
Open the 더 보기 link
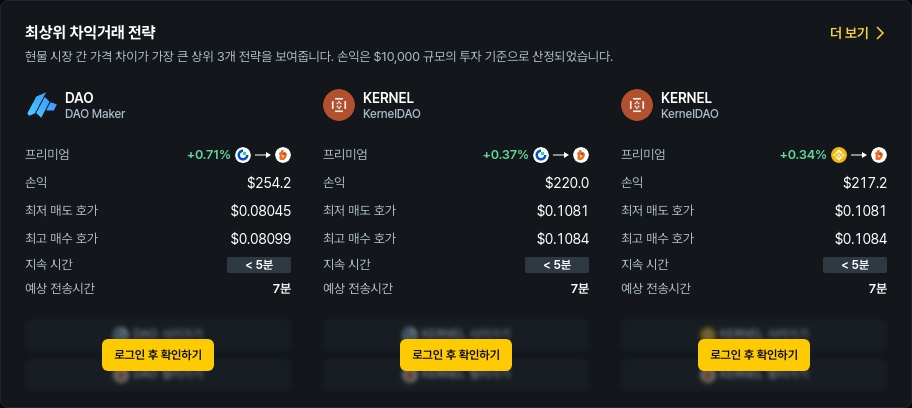[849, 33]
